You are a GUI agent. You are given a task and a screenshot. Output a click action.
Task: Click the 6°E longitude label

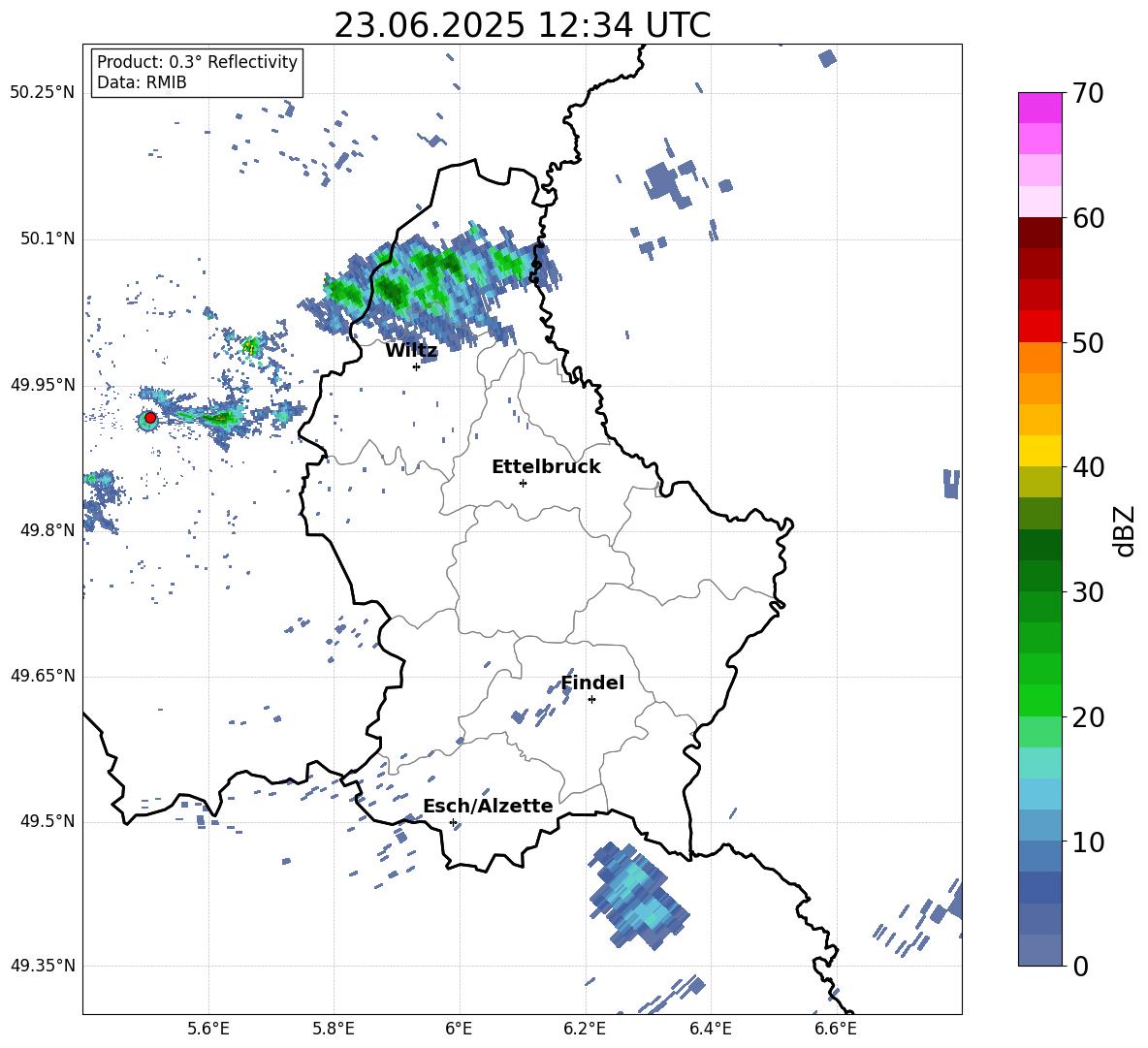pyautogui.click(x=459, y=1029)
